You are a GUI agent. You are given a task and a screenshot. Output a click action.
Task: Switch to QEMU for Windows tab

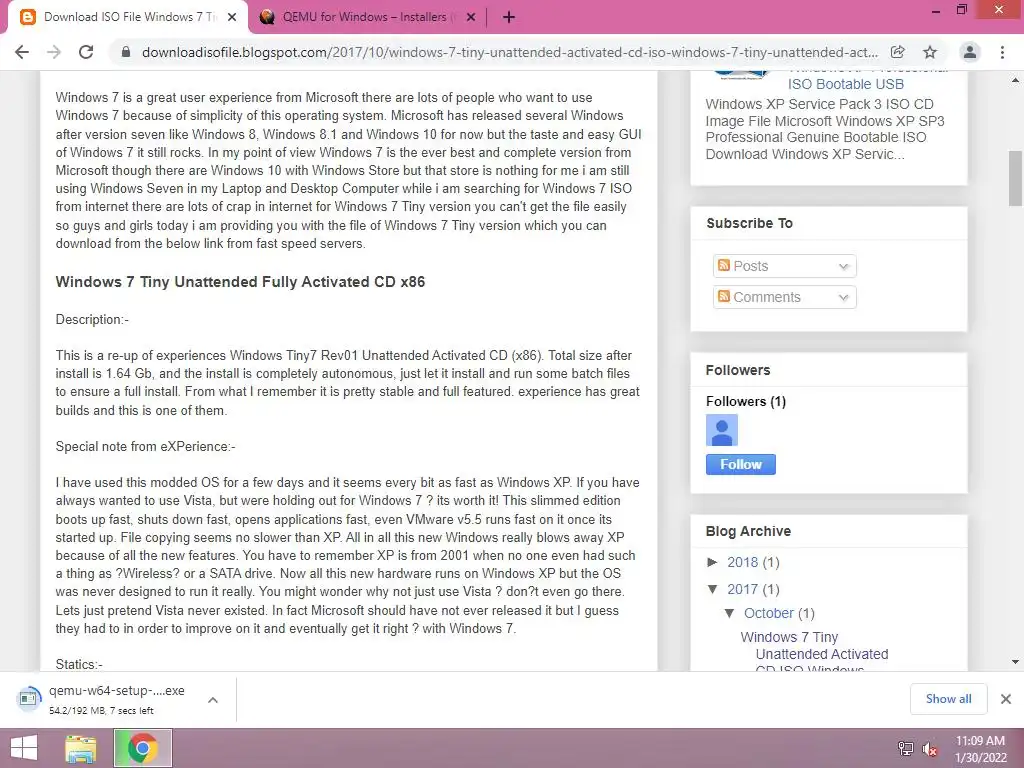[367, 17]
